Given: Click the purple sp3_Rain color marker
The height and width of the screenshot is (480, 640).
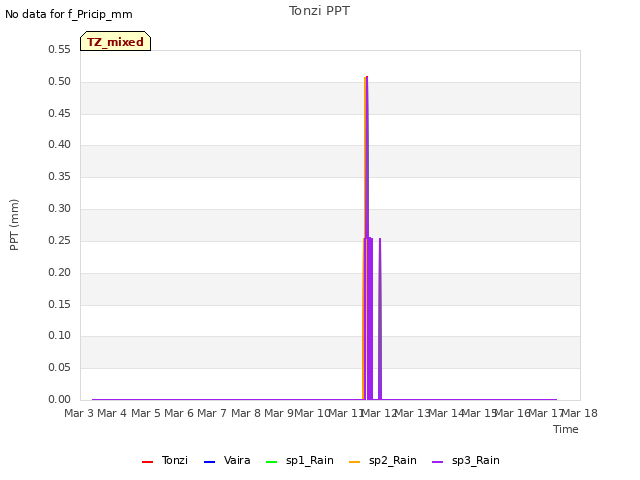Looking at the screenshot, I should 438,462.
